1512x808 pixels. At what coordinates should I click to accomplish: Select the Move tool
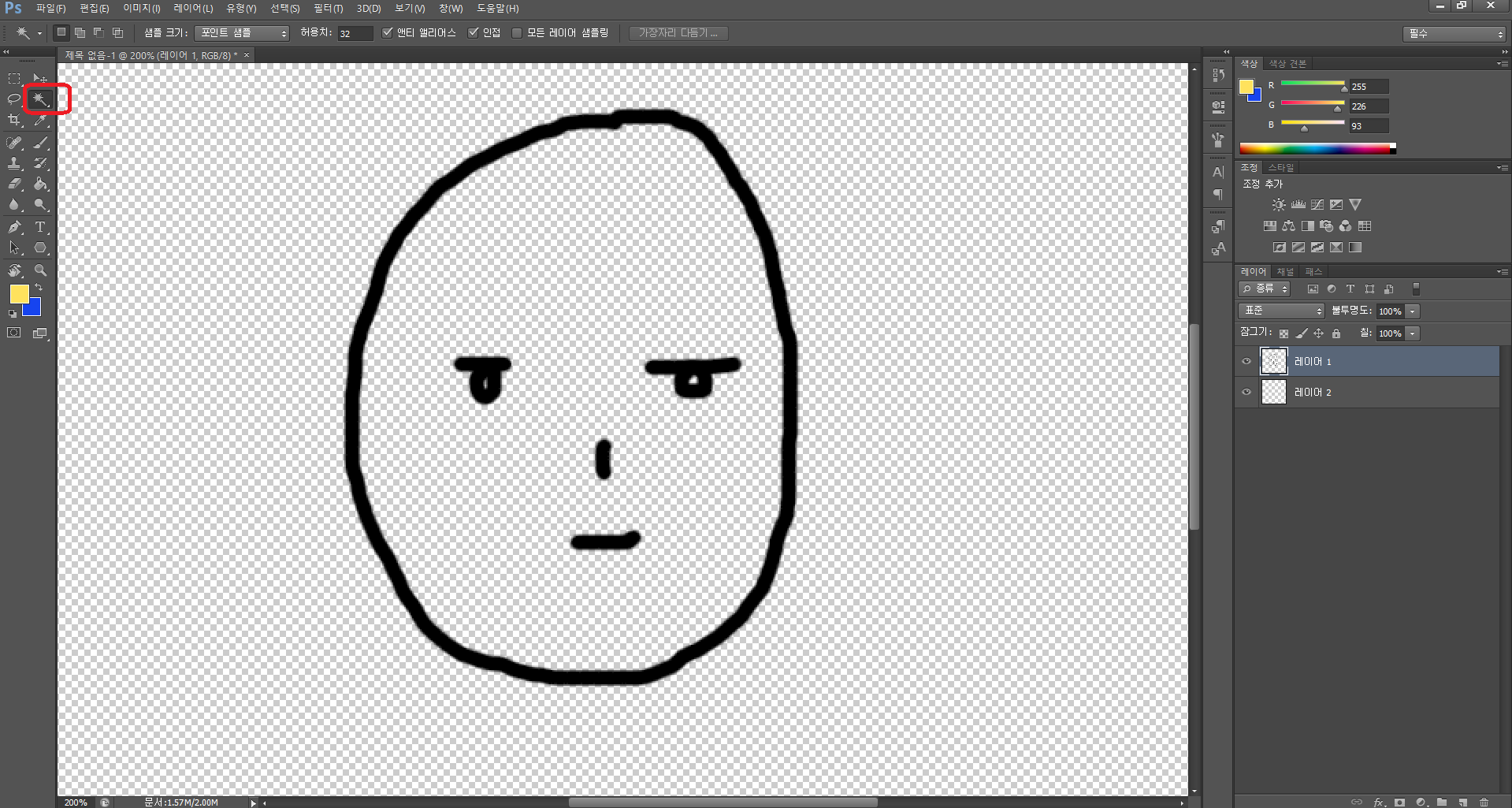click(x=40, y=78)
